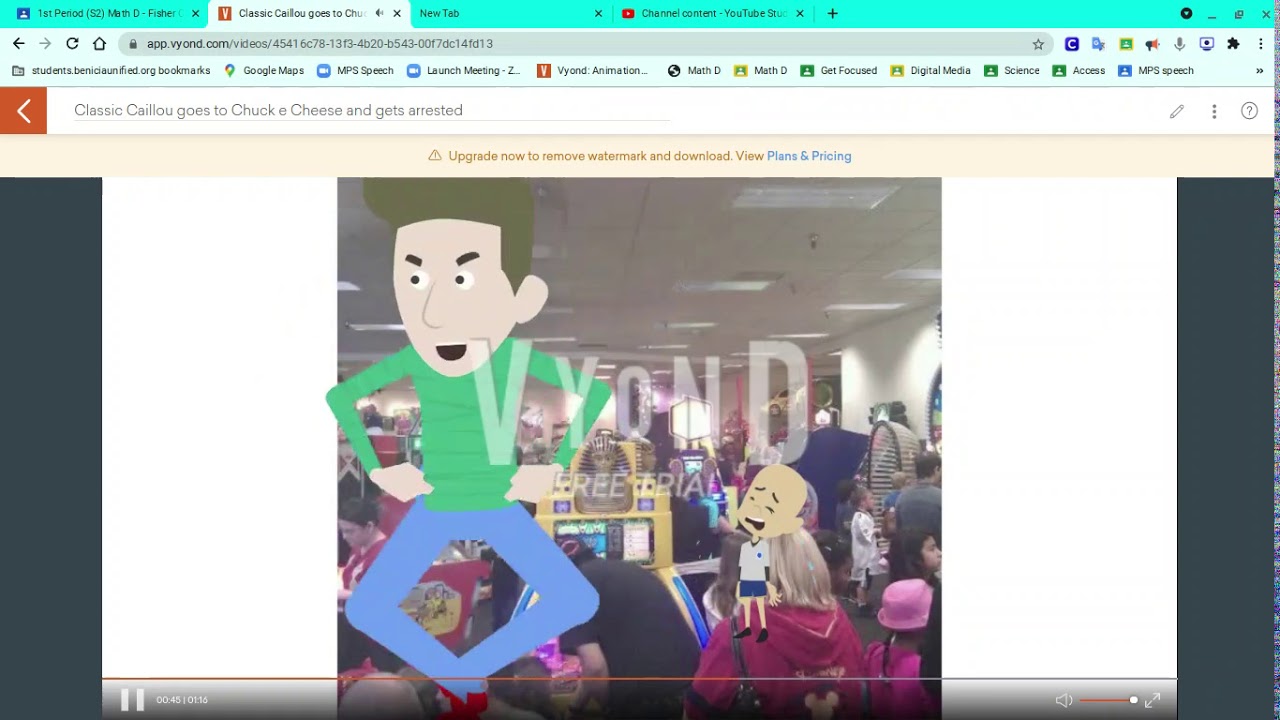Adjust the video volume slider

[x=1108, y=700]
